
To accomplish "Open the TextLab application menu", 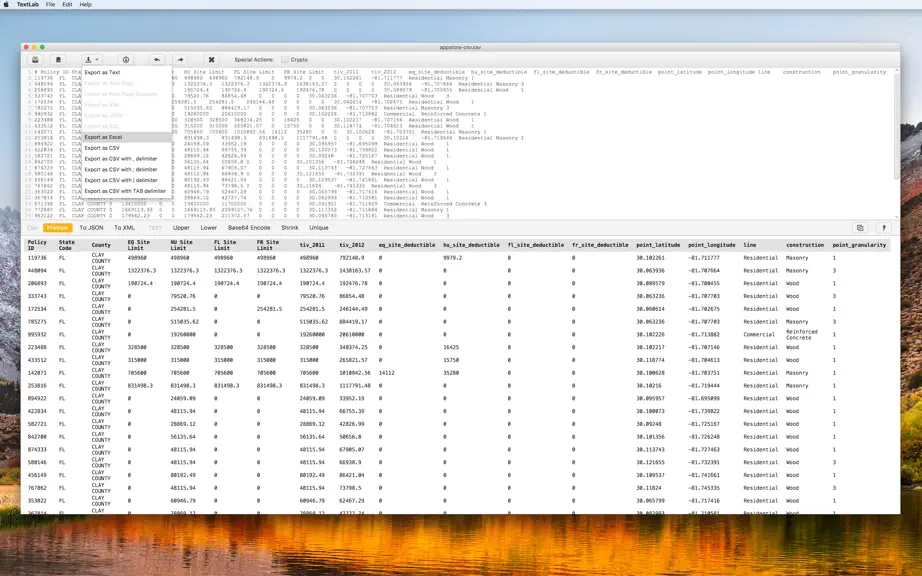I will (28, 4).
